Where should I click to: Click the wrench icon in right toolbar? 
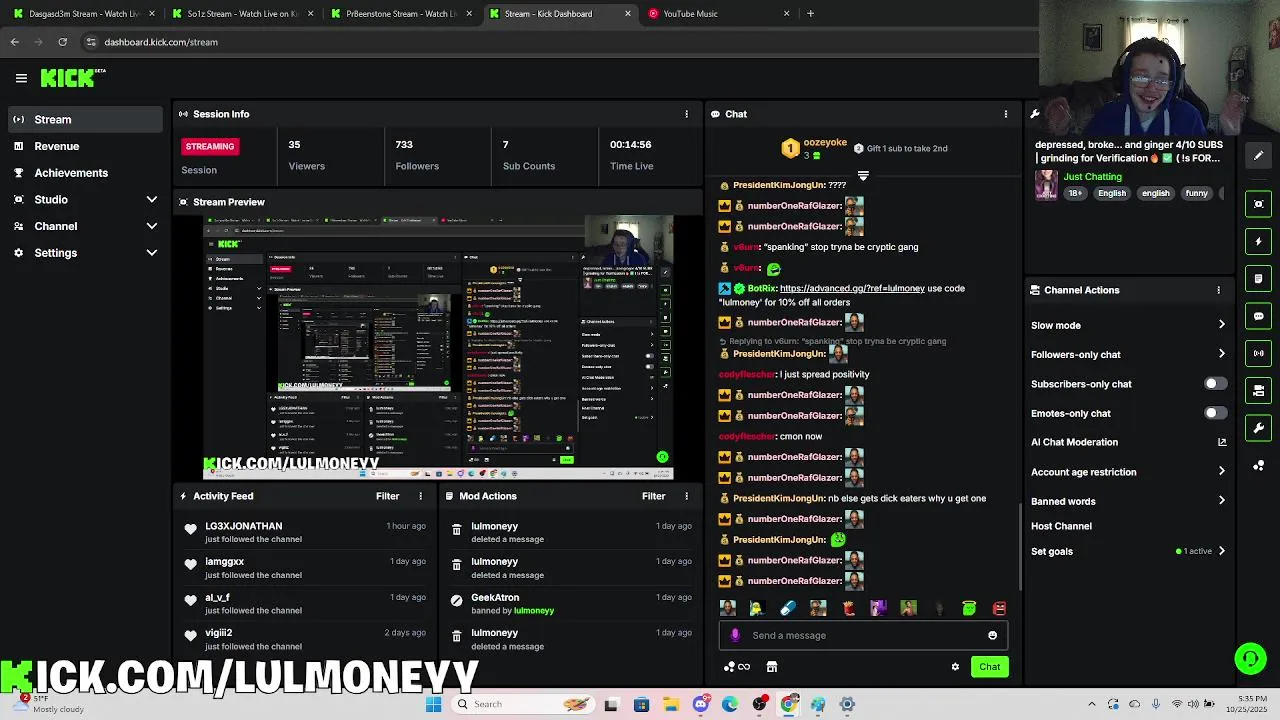1258,428
